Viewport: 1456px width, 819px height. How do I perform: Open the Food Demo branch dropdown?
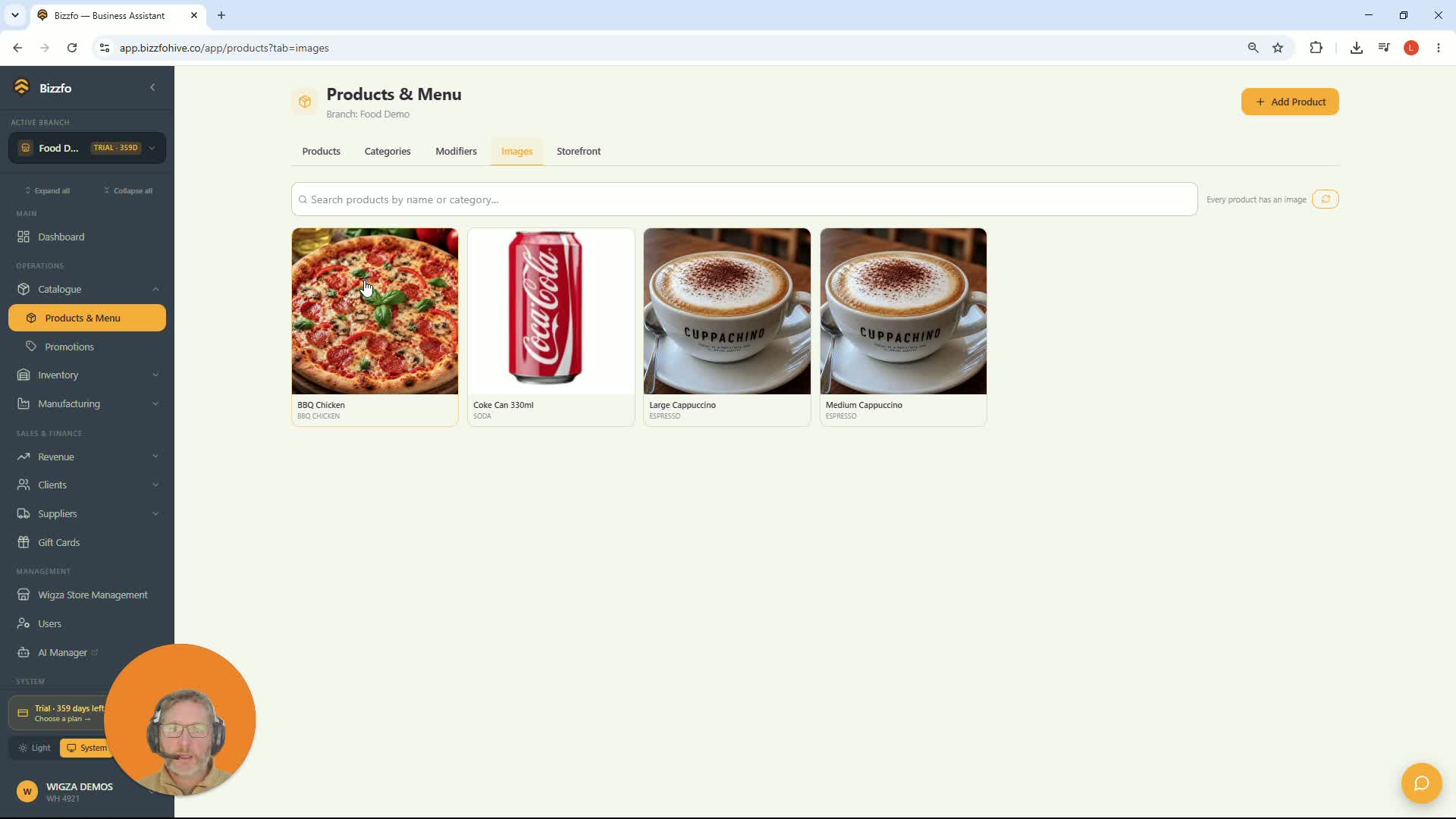(x=86, y=148)
